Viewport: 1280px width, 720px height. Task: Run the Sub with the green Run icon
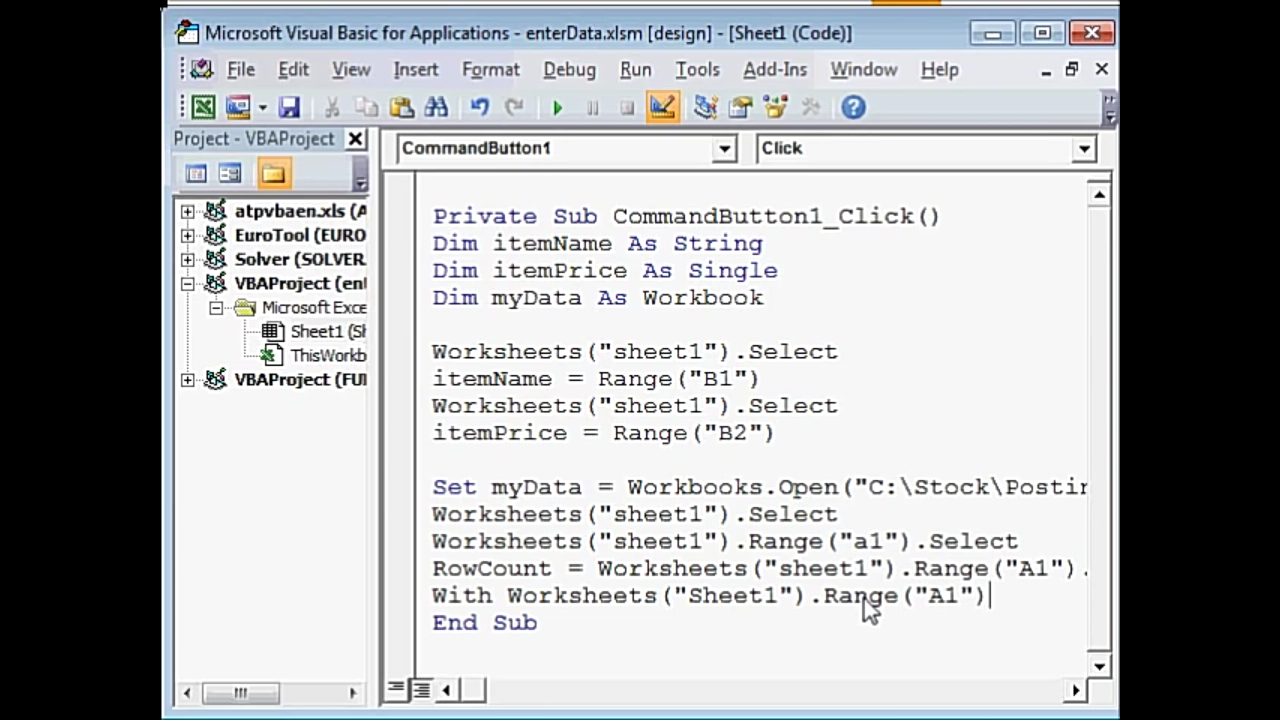[557, 107]
